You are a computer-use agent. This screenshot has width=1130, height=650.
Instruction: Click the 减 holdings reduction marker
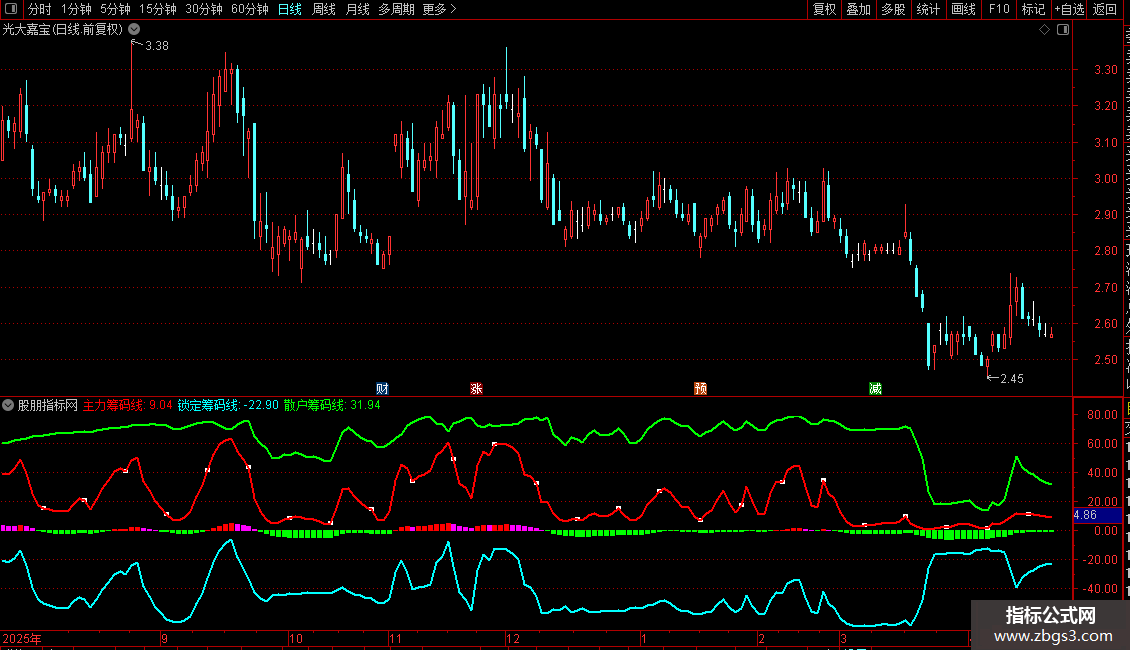(x=875, y=388)
